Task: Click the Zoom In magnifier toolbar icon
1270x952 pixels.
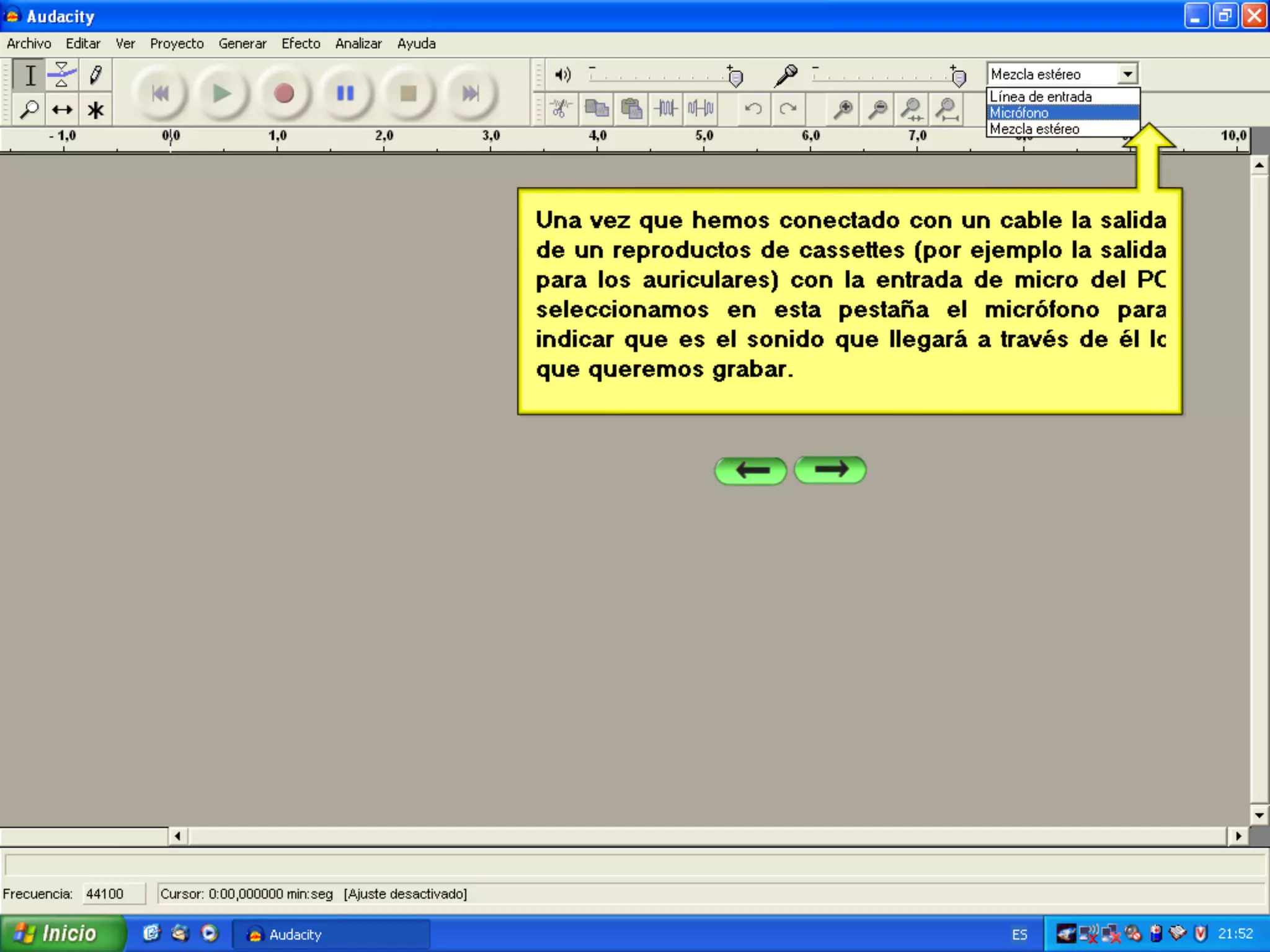Action: tap(843, 109)
